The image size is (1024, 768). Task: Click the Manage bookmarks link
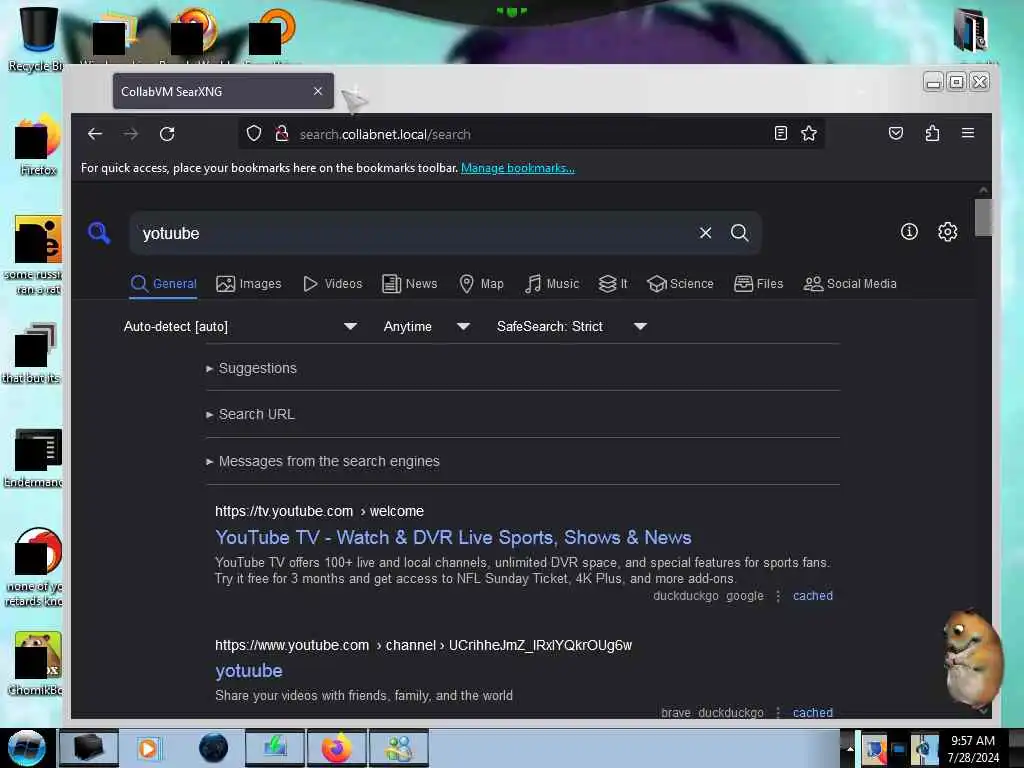click(518, 168)
